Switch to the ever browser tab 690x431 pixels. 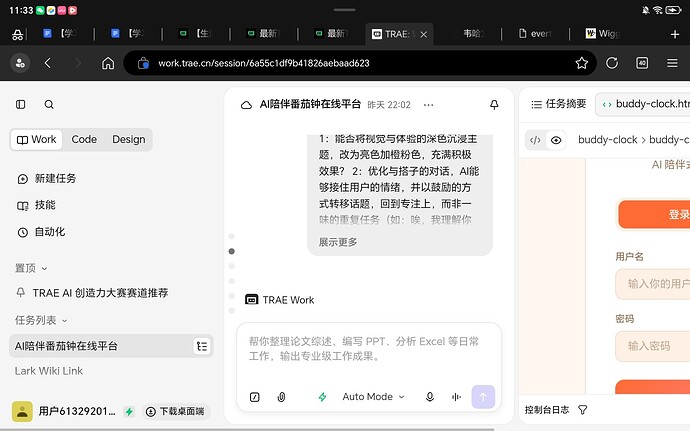(535, 34)
